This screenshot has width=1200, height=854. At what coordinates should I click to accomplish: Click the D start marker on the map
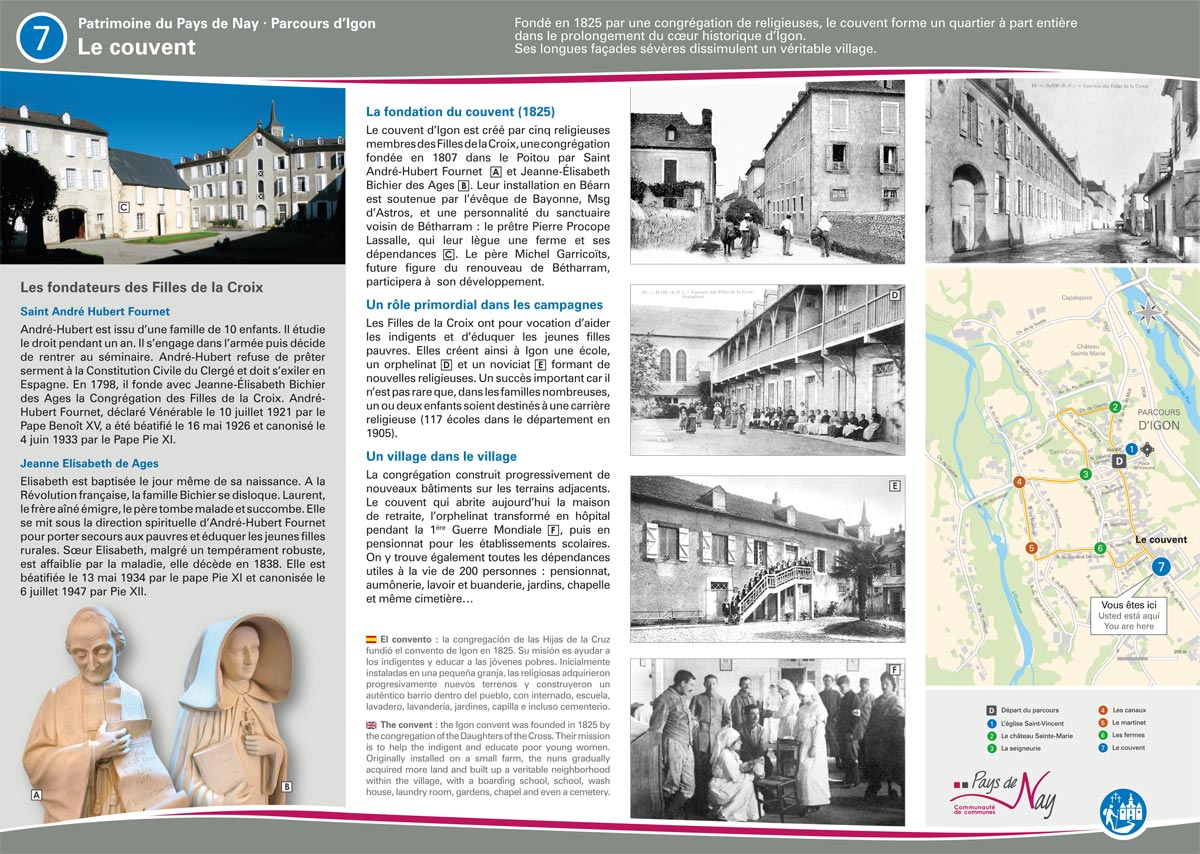tap(1119, 462)
